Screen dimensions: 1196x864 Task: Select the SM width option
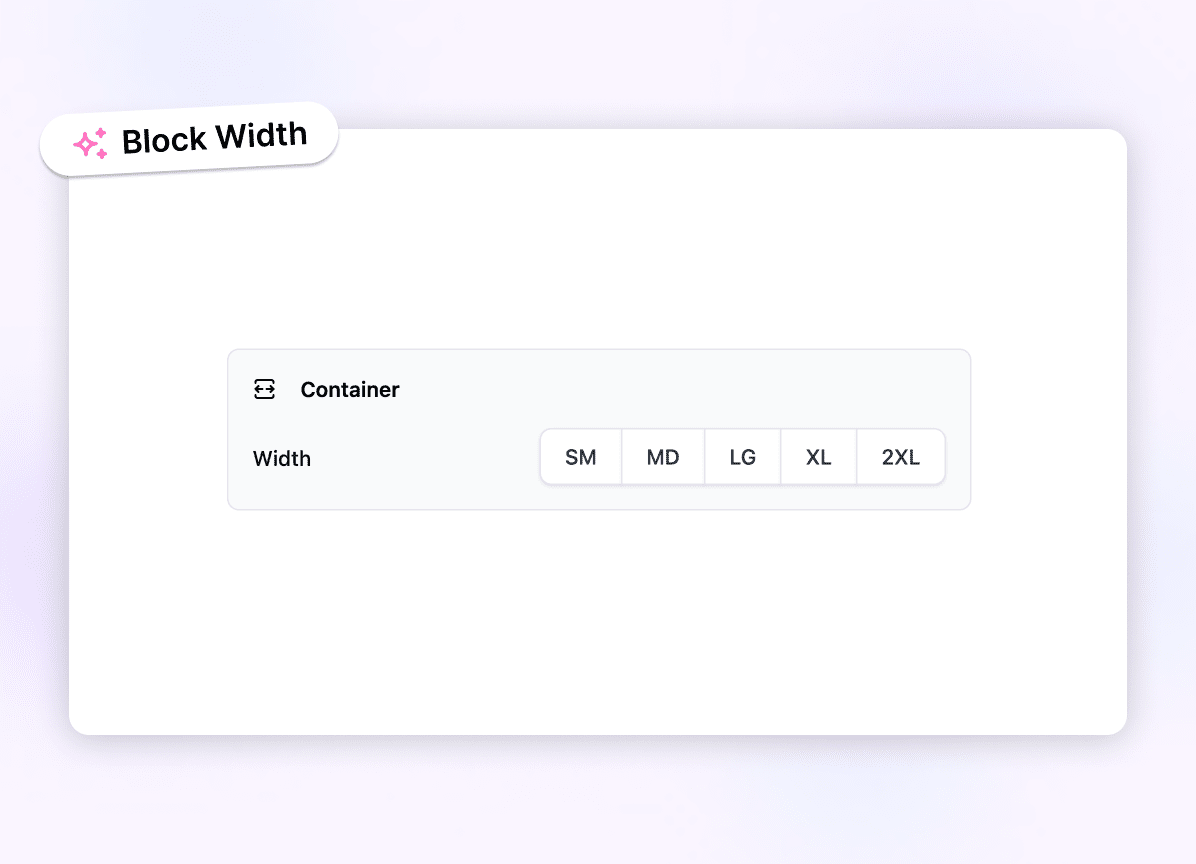581,458
